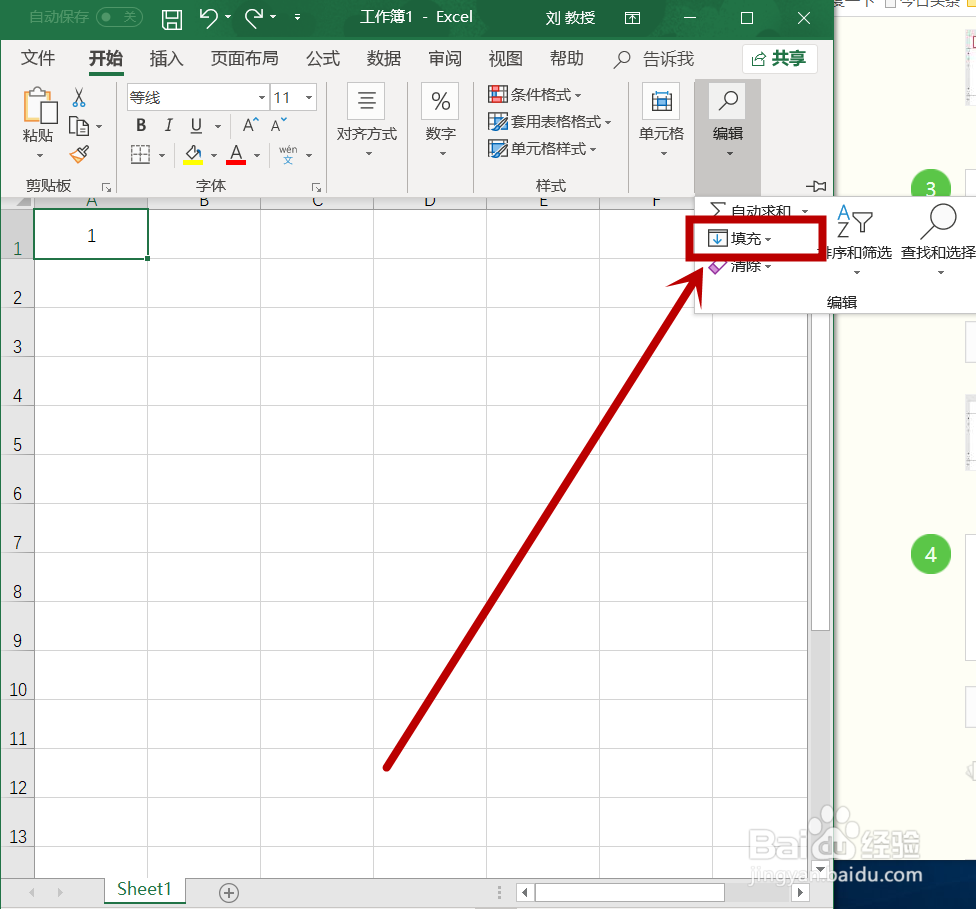Apply red Font Color
This screenshot has height=909, width=976.
pyautogui.click(x=236, y=154)
